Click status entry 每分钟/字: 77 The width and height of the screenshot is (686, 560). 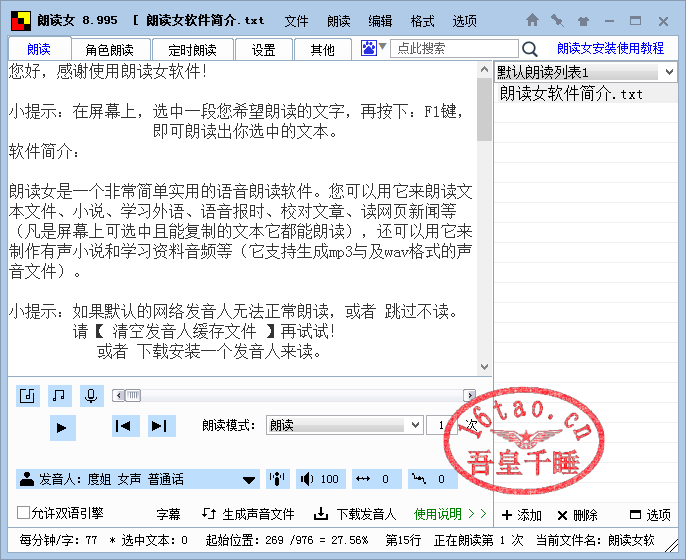[58, 540]
